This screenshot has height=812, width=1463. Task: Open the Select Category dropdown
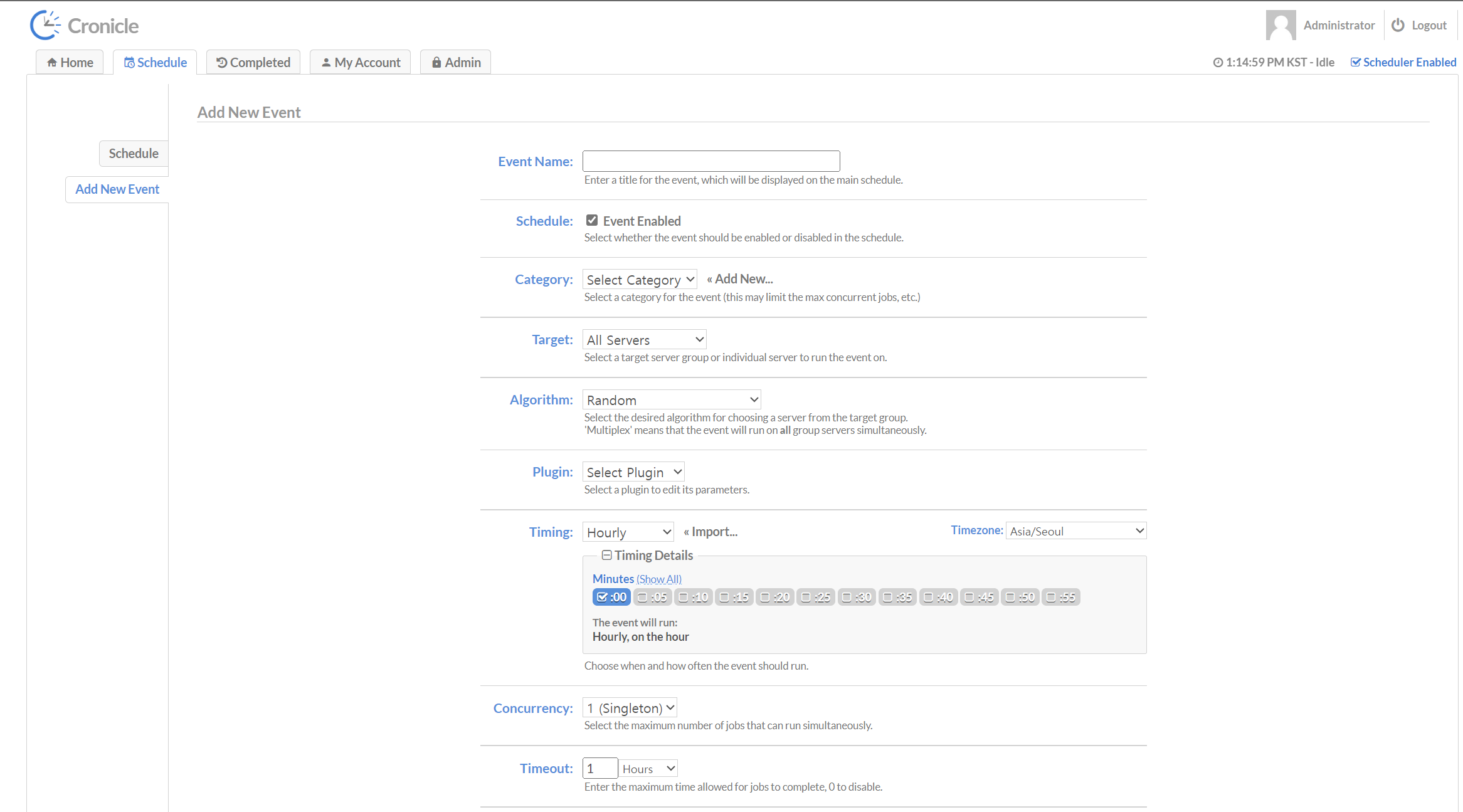coord(639,280)
